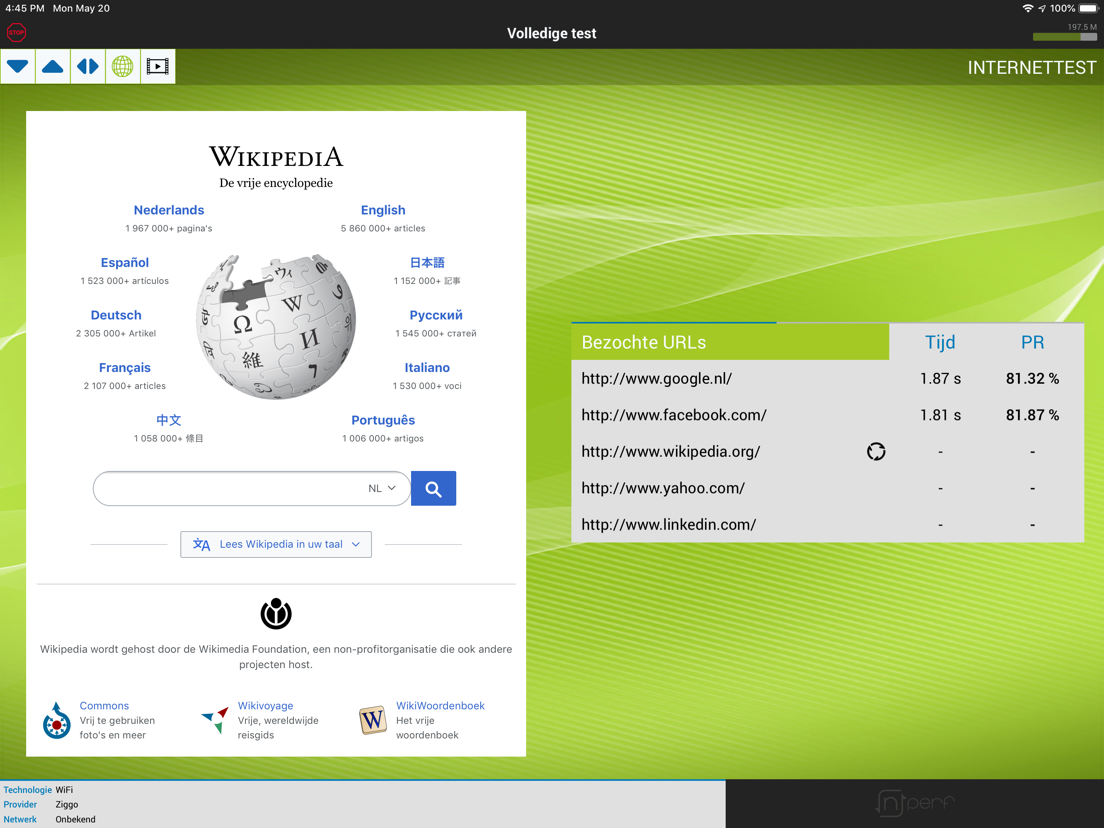
Task: Click De vrije encyclopedie subtitle
Action: (276, 183)
